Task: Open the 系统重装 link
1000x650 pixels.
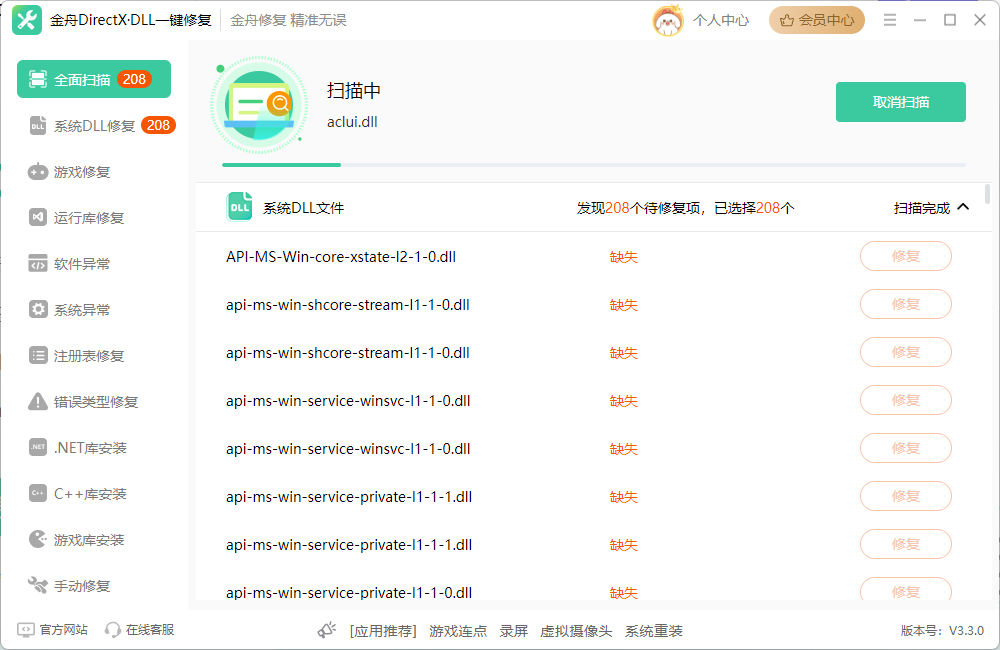Action: click(654, 631)
